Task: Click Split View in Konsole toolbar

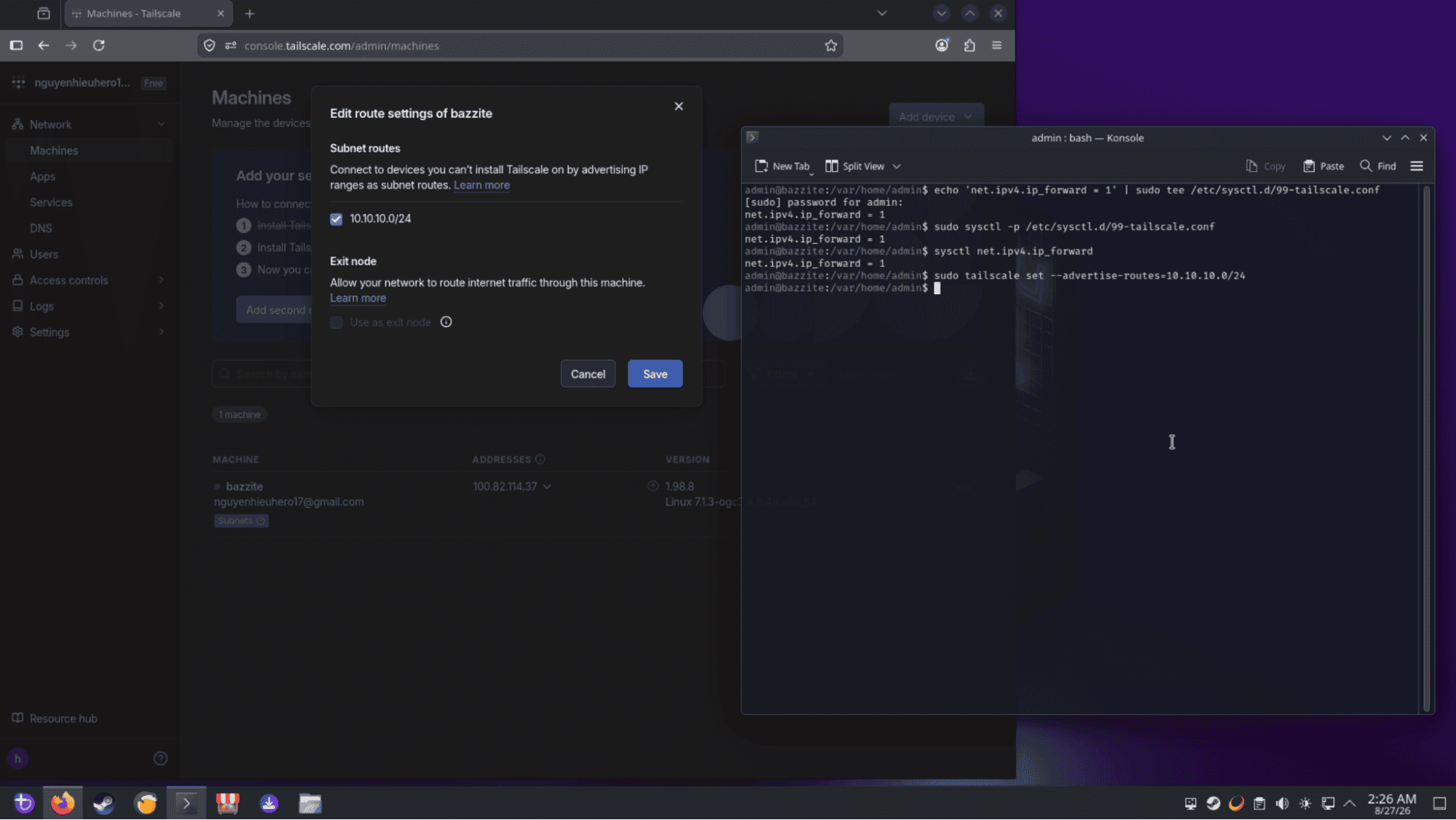Action: point(855,166)
